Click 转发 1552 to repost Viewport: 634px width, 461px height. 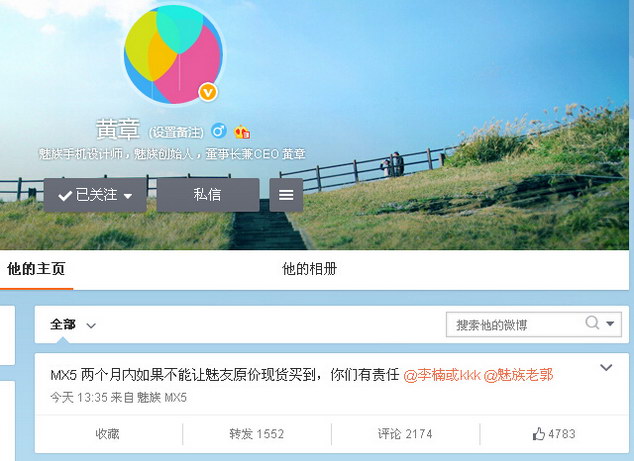(256, 434)
